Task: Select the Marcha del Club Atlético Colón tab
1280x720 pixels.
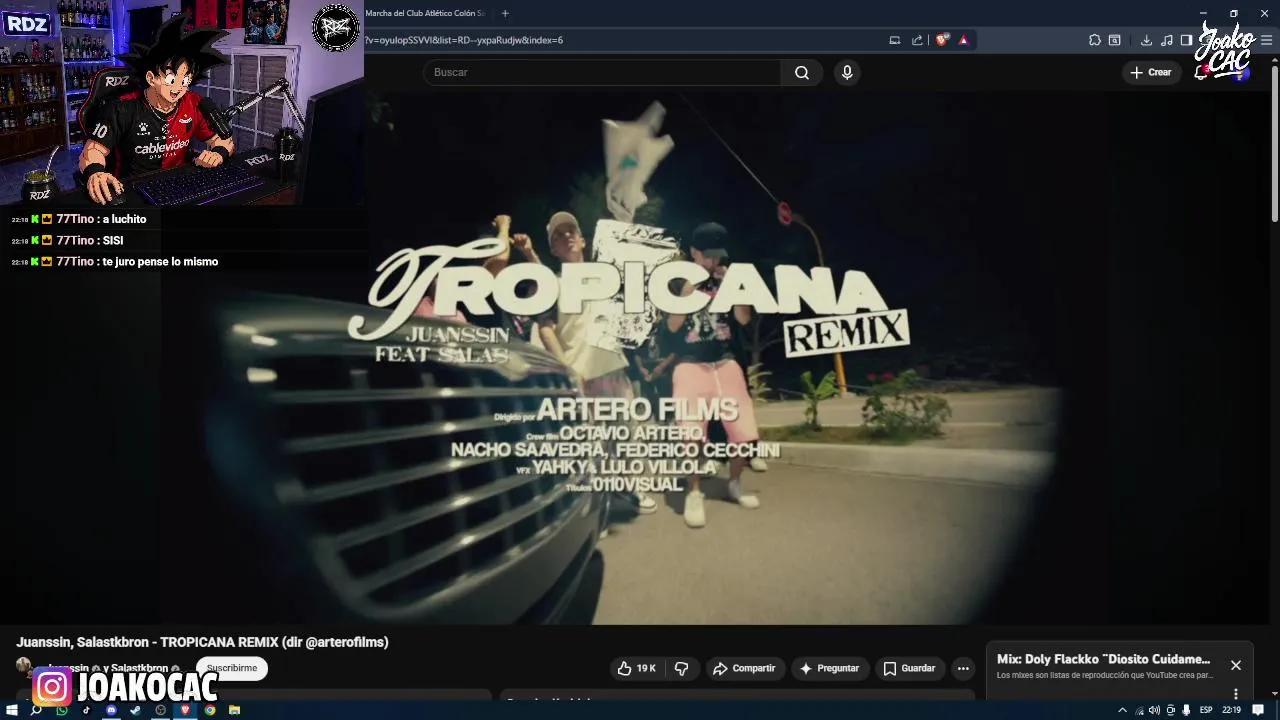Action: tap(427, 13)
